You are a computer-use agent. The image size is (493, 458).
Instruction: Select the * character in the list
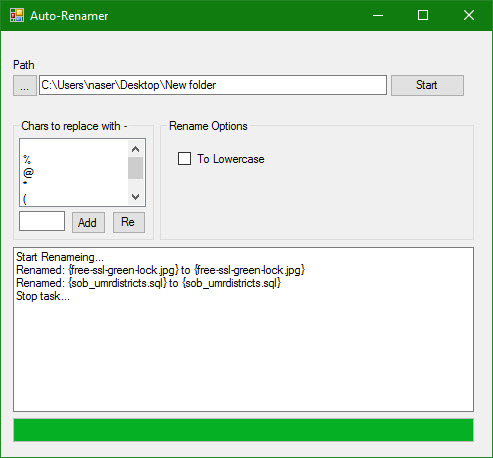point(25,183)
